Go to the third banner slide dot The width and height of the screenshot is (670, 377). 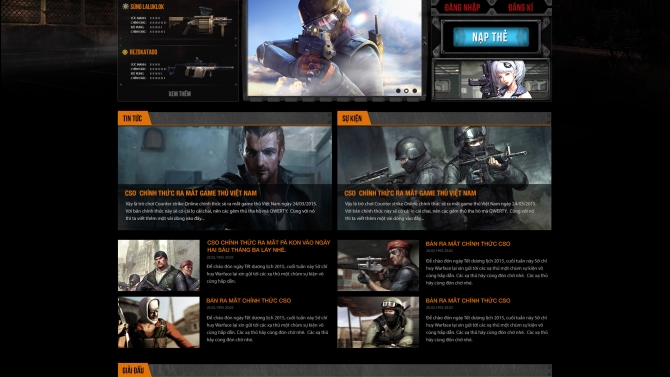point(414,91)
